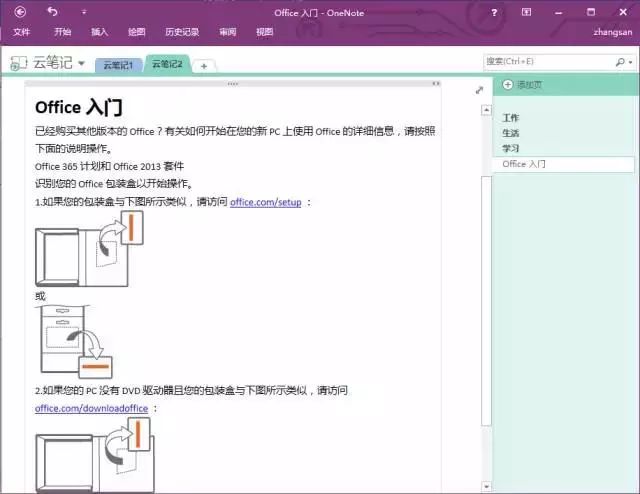Click the Back arrow icon in title bar
The image size is (640, 494).
[x=20, y=12]
